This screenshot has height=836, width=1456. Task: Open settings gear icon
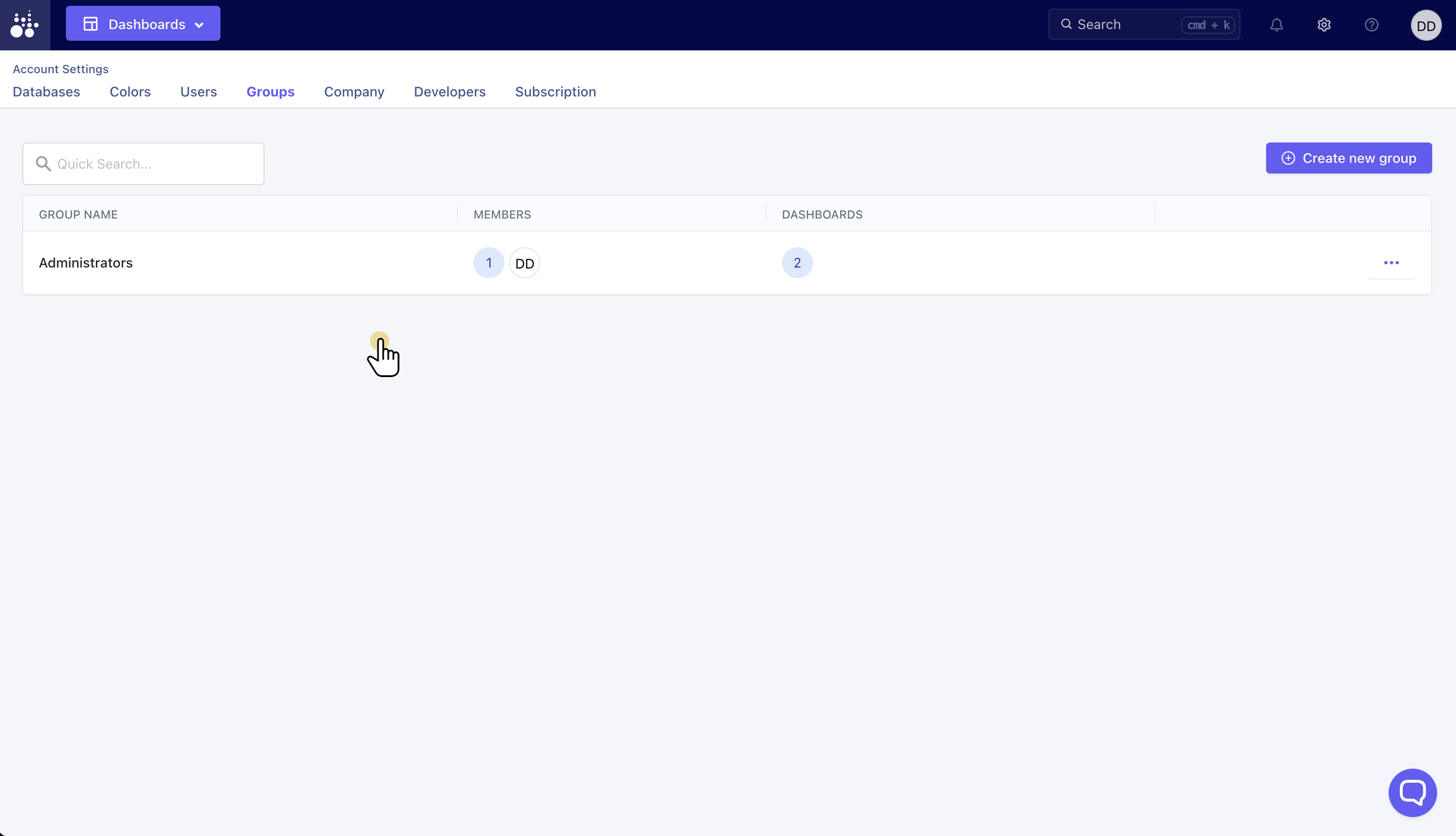(1323, 25)
